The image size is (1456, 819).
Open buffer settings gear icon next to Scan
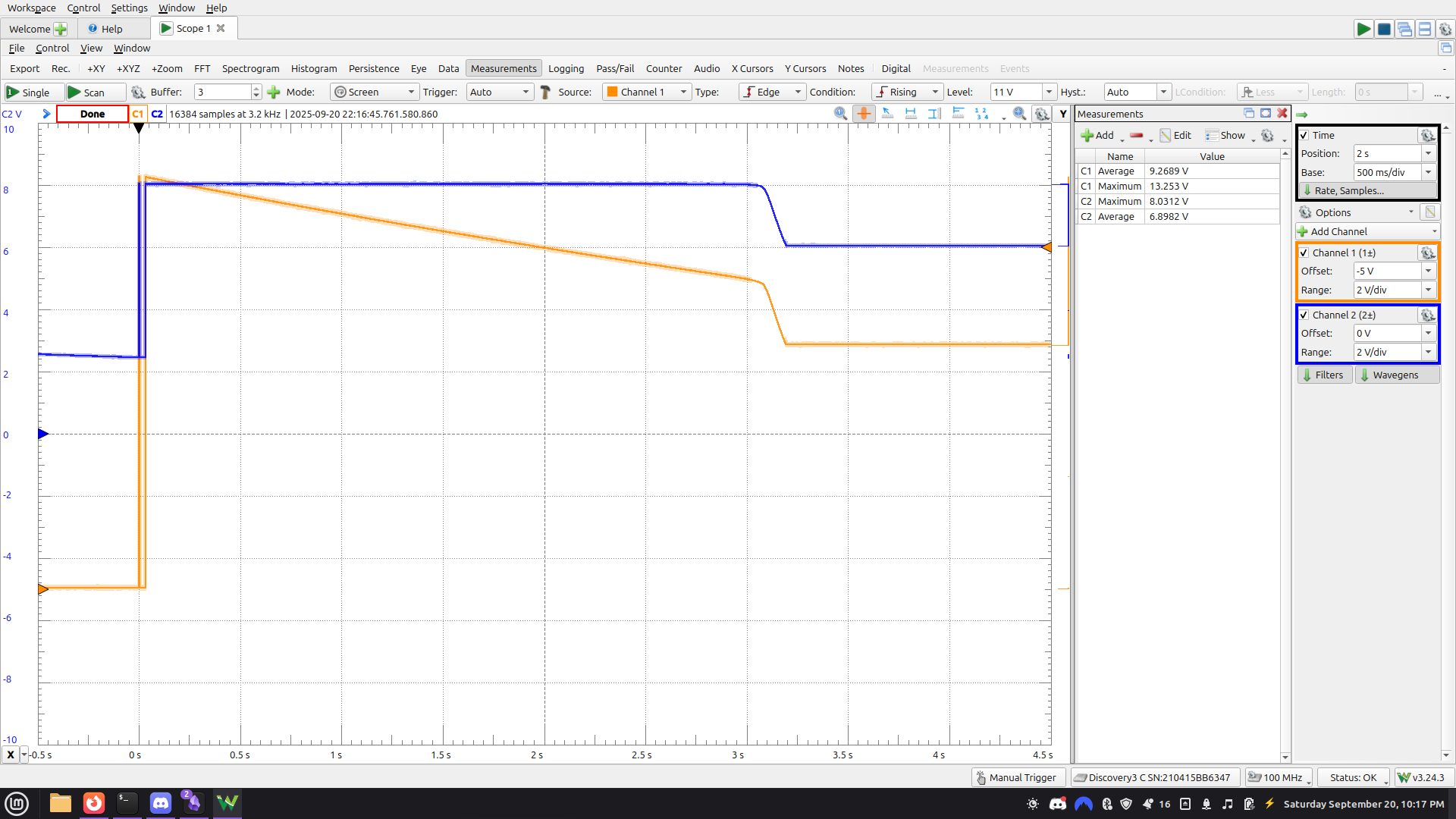[x=138, y=93]
